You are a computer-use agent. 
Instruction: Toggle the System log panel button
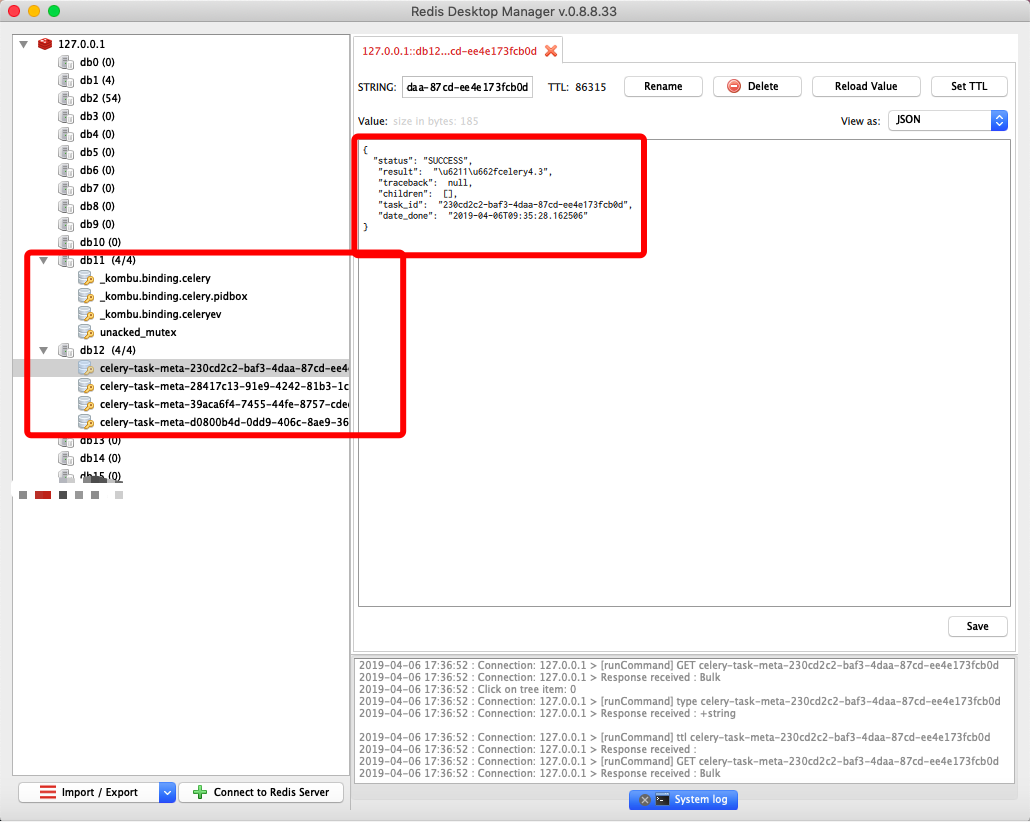[x=683, y=799]
